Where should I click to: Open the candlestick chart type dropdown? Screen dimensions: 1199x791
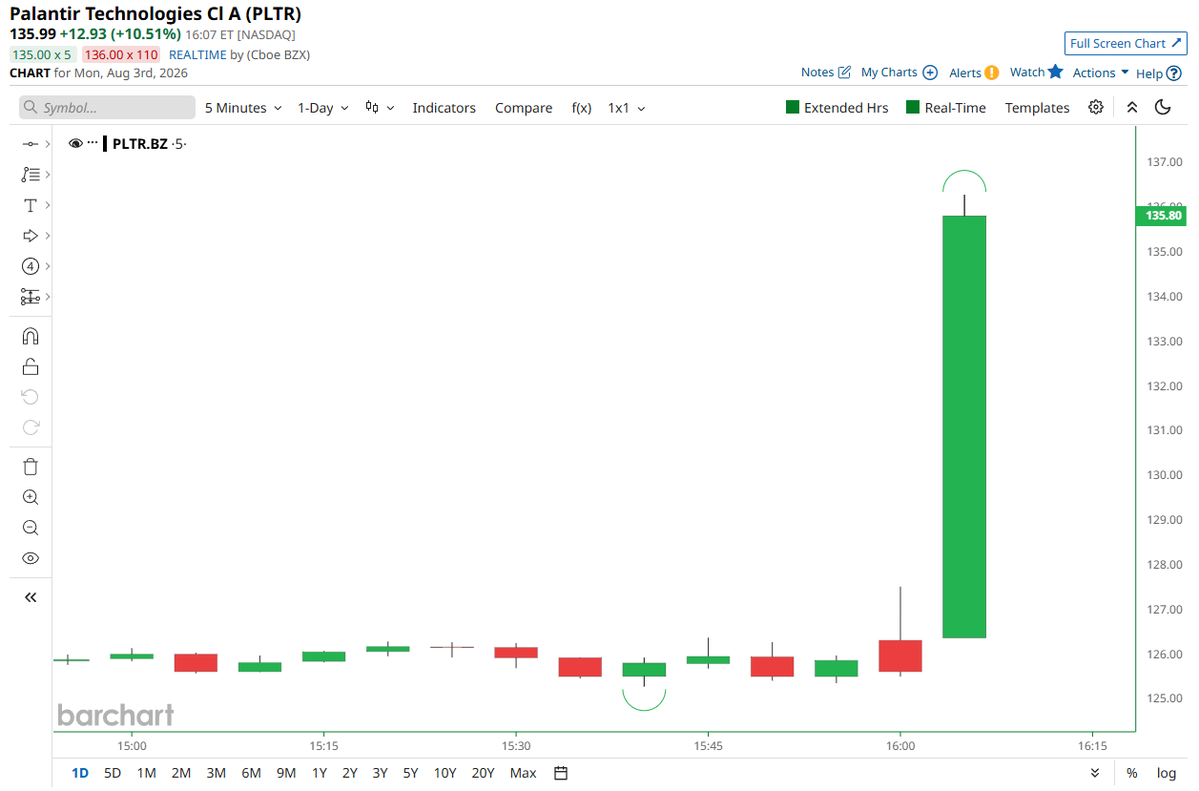(379, 108)
